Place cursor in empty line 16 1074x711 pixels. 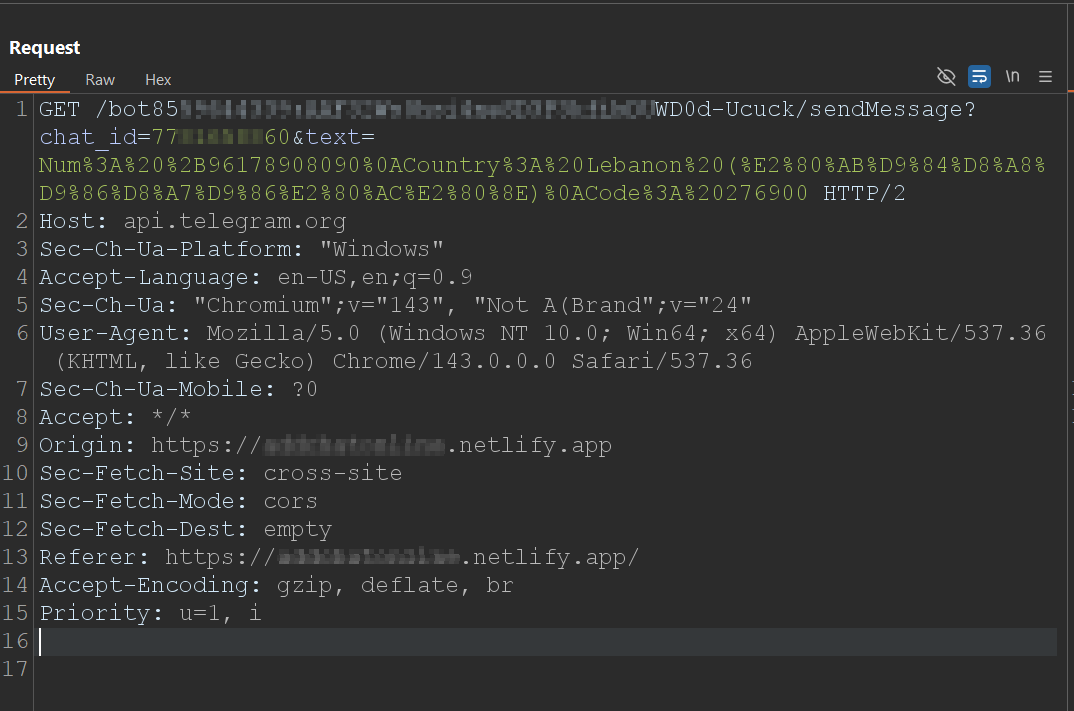(x=547, y=642)
